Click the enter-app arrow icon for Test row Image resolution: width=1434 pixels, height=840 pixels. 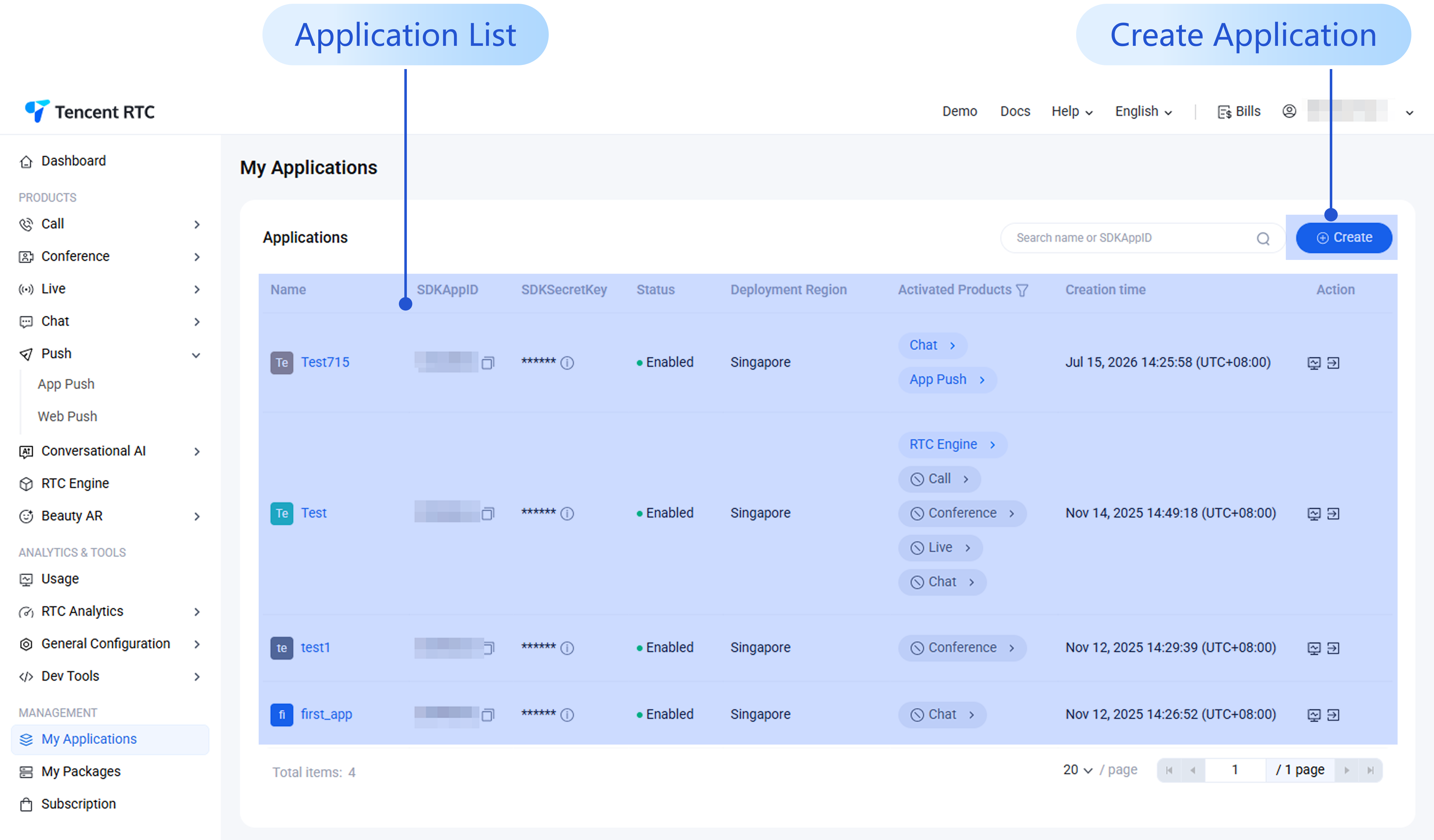point(1333,514)
